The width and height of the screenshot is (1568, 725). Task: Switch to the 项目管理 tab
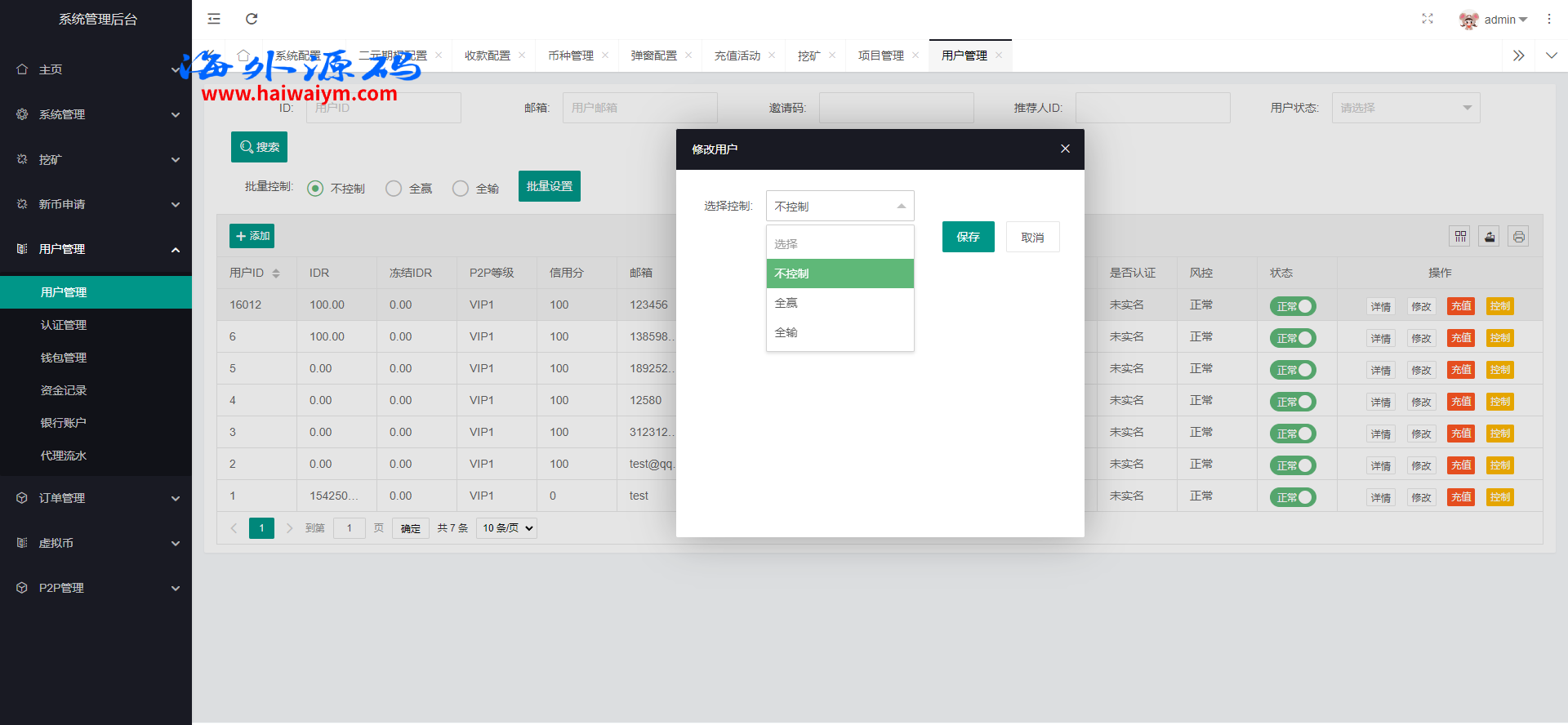[x=880, y=56]
